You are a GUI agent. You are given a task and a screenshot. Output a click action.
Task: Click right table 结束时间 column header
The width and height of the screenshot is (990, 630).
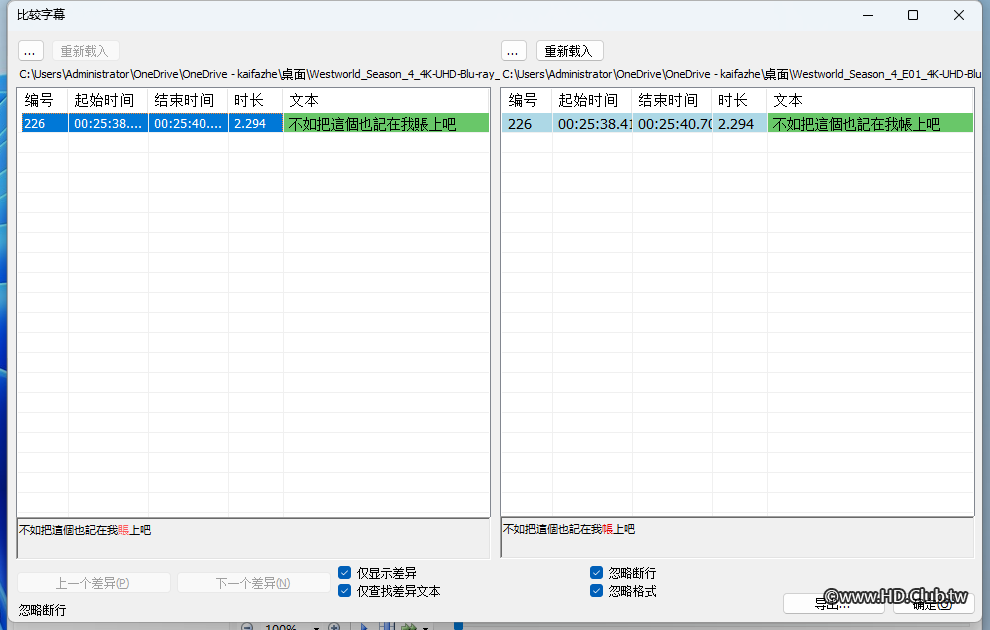[x=672, y=100]
